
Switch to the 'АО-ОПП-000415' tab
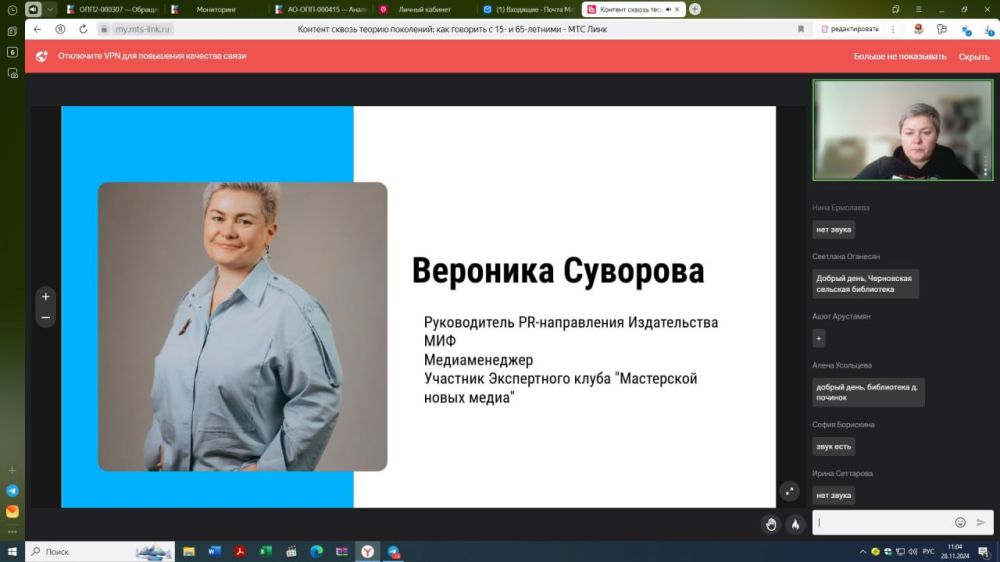pos(320,10)
